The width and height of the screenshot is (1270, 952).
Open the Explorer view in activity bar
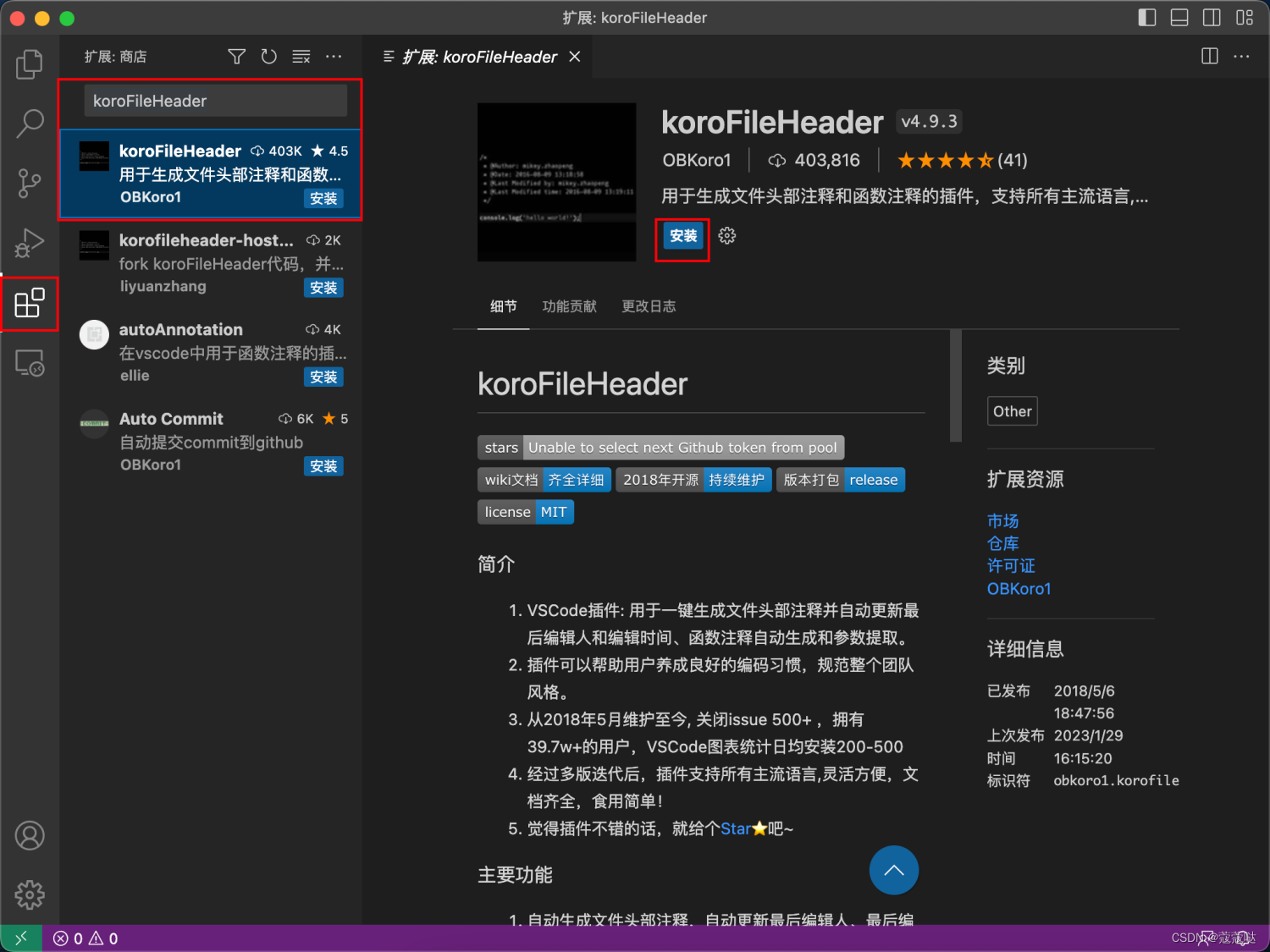30,64
